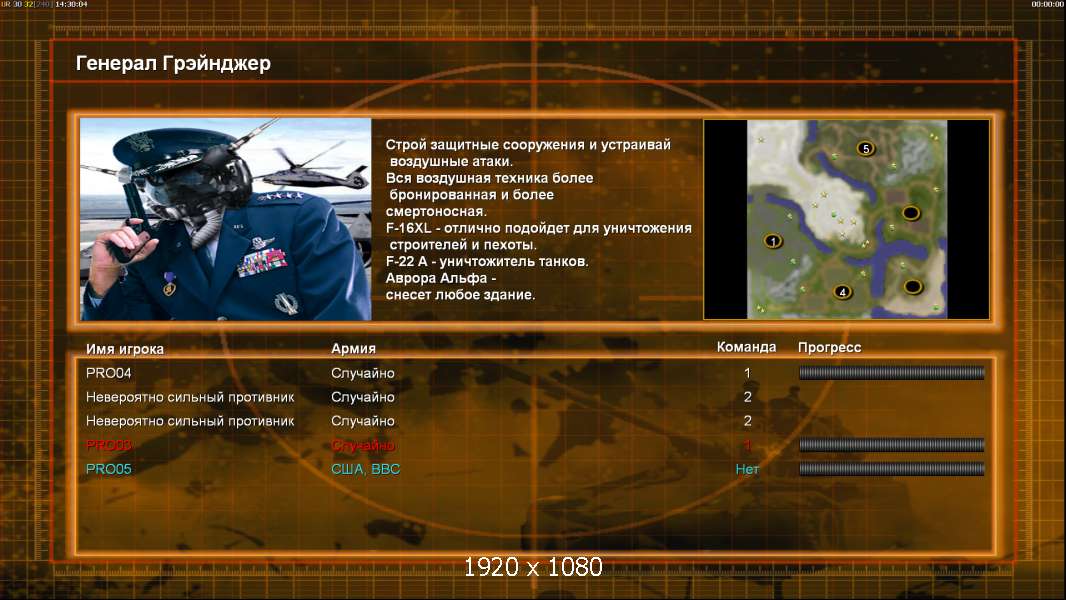Select the cyan player name PRO05
This screenshot has width=1066, height=600.
point(109,469)
